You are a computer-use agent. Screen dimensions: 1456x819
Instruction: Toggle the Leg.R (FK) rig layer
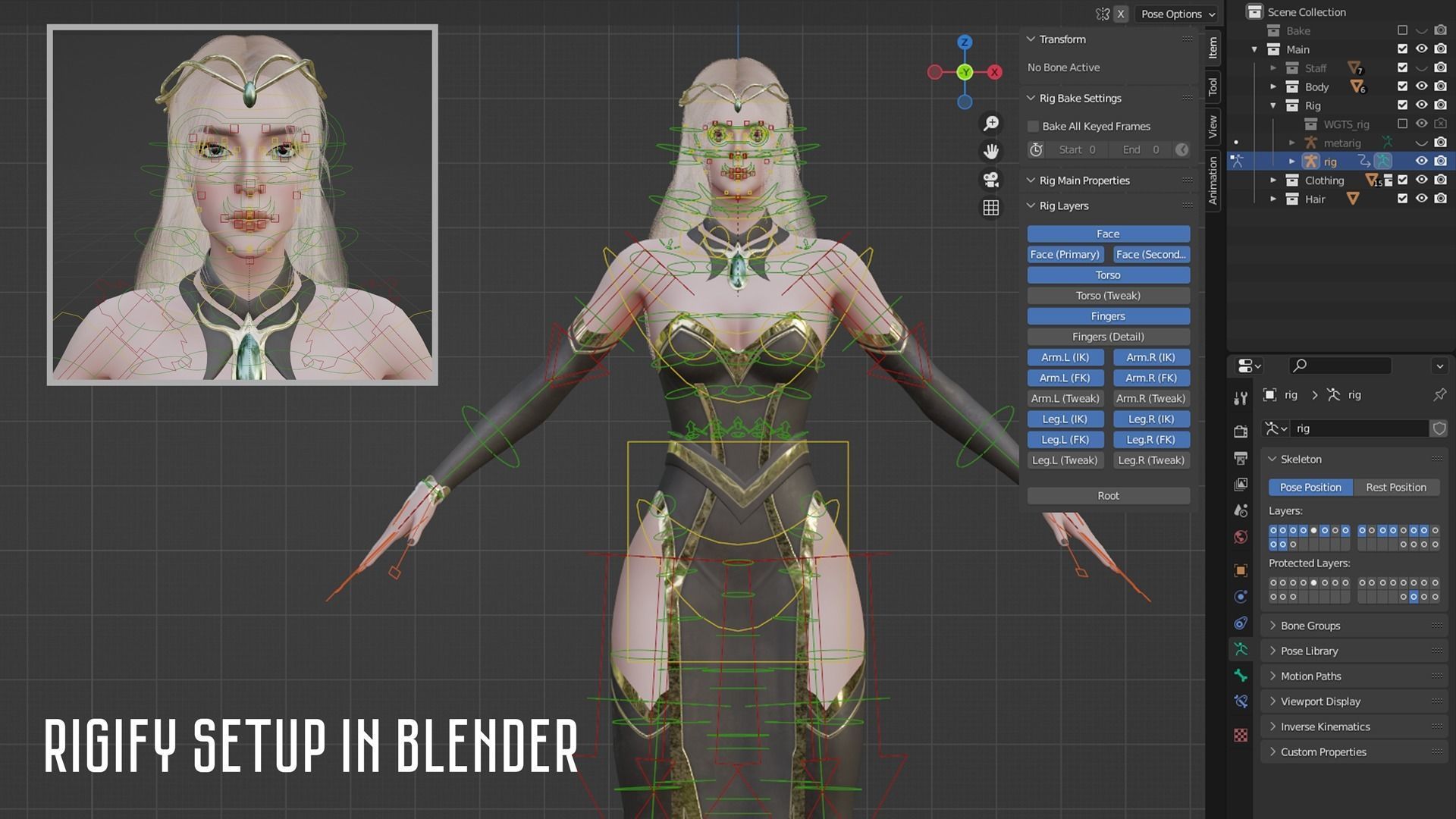pyautogui.click(x=1150, y=440)
